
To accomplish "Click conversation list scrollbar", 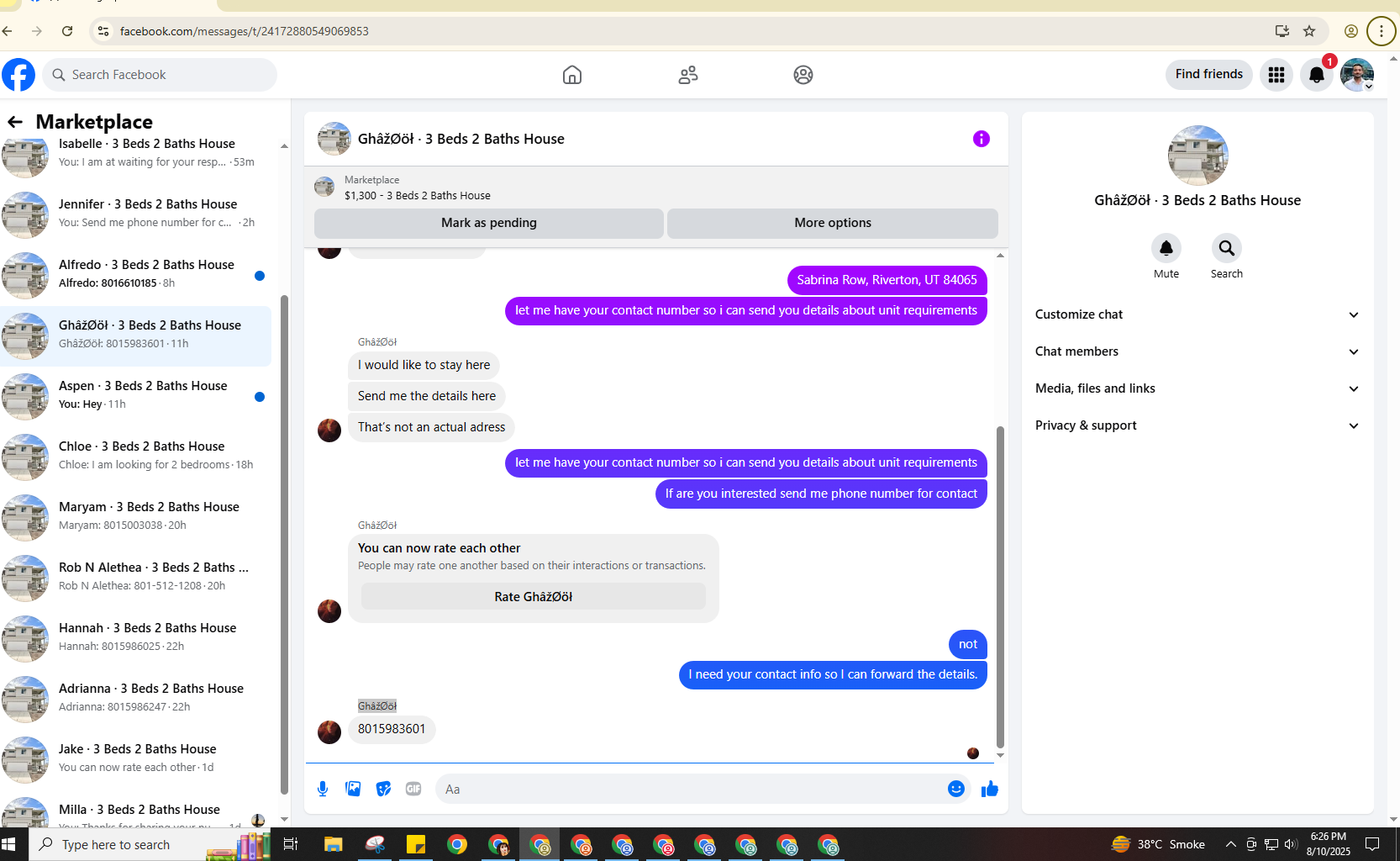I will click(284, 547).
